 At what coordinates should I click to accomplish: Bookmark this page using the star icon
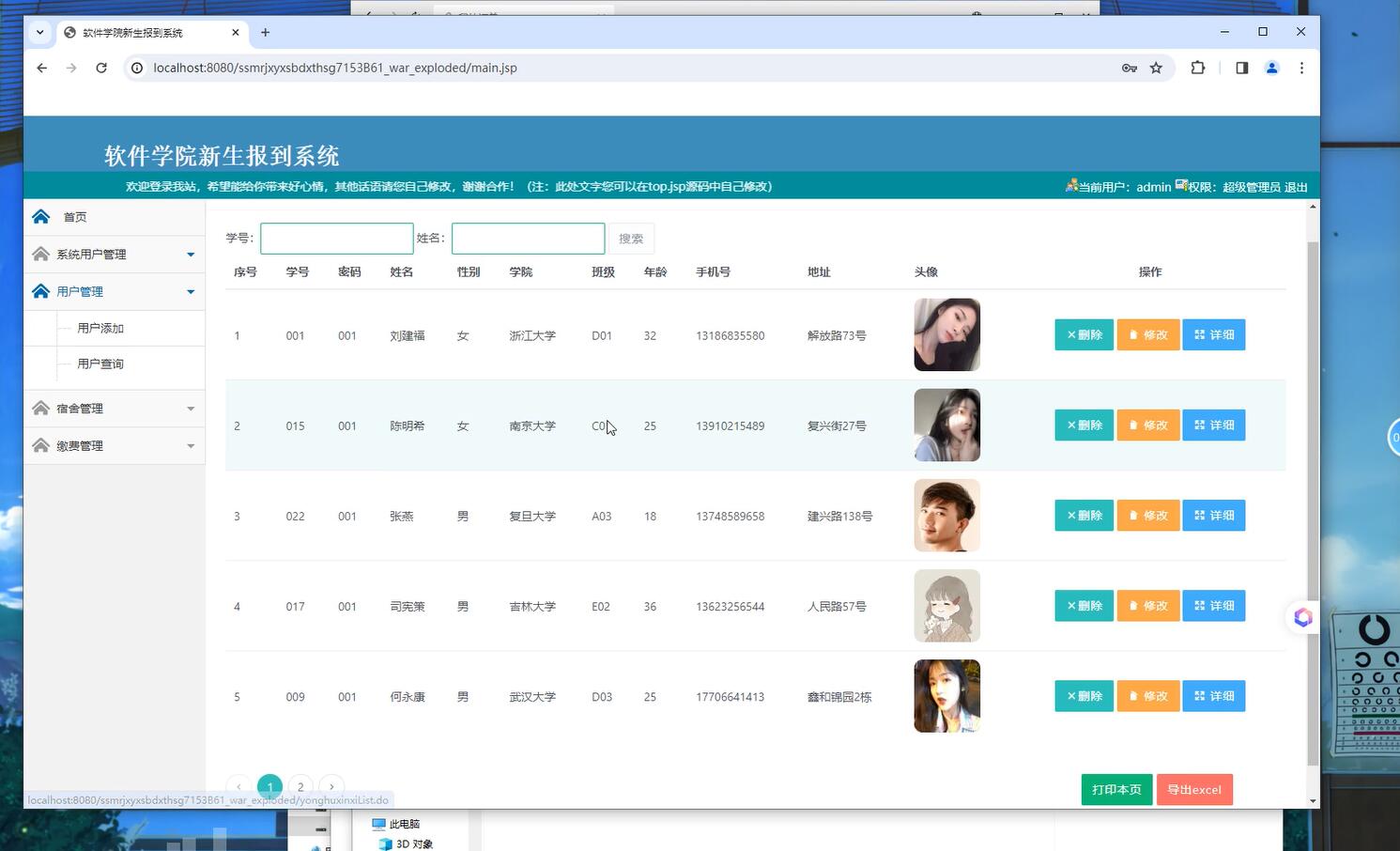pyautogui.click(x=1156, y=68)
